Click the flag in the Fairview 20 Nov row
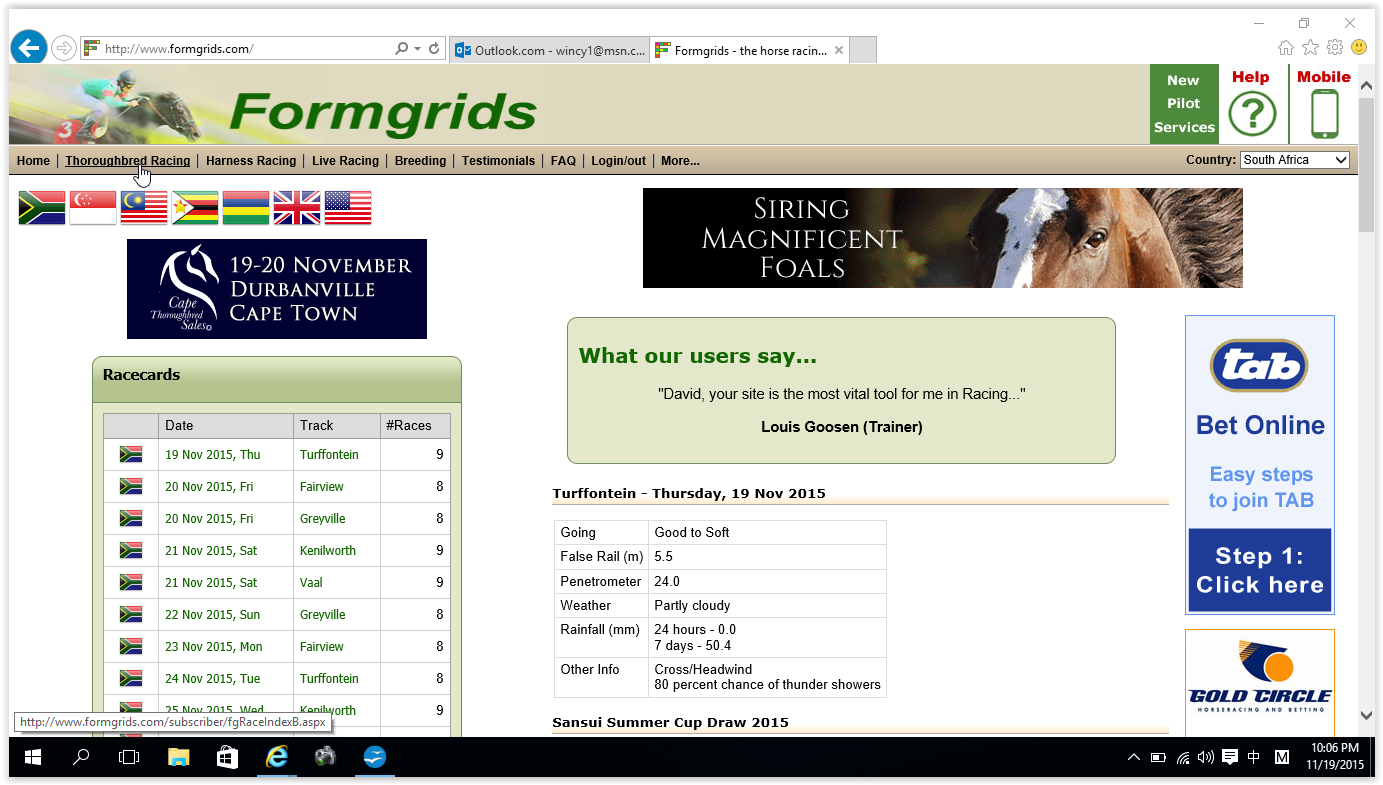1383x785 pixels. 131,486
